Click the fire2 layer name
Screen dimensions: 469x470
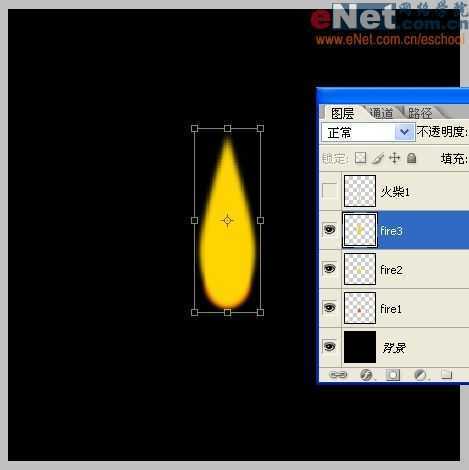point(392,270)
